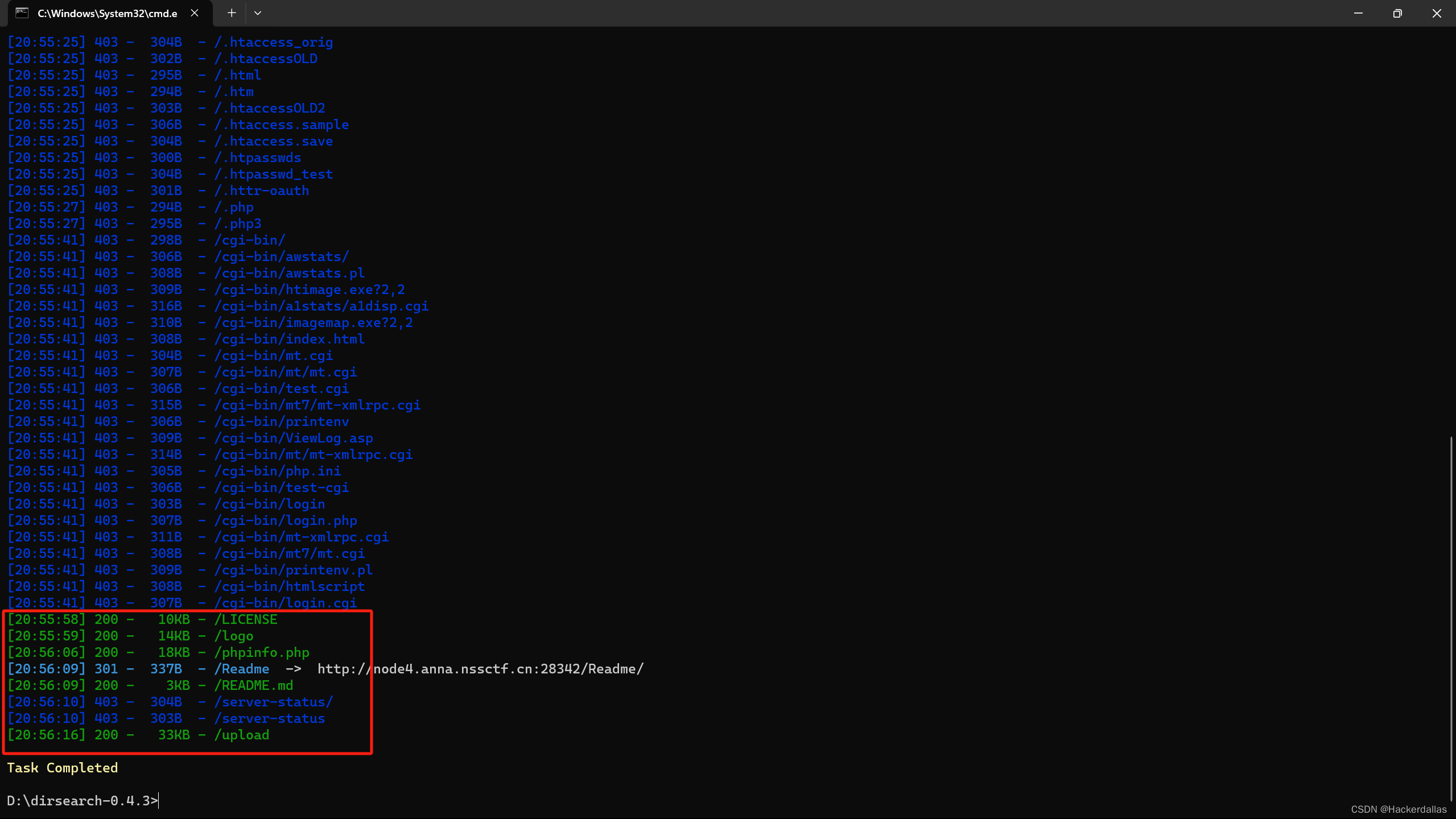Click the Task Completed message

(x=63, y=767)
